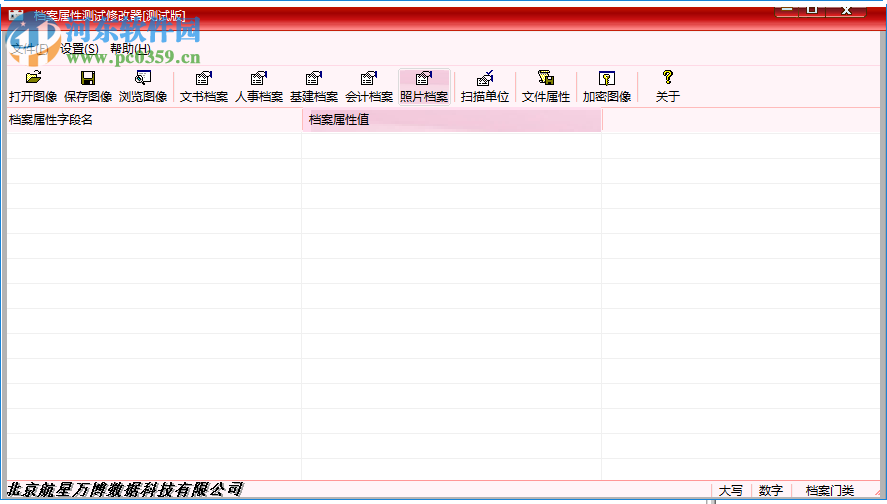887x504 pixels.
Task: Open the 文件(F) menu
Action: [x=31, y=49]
